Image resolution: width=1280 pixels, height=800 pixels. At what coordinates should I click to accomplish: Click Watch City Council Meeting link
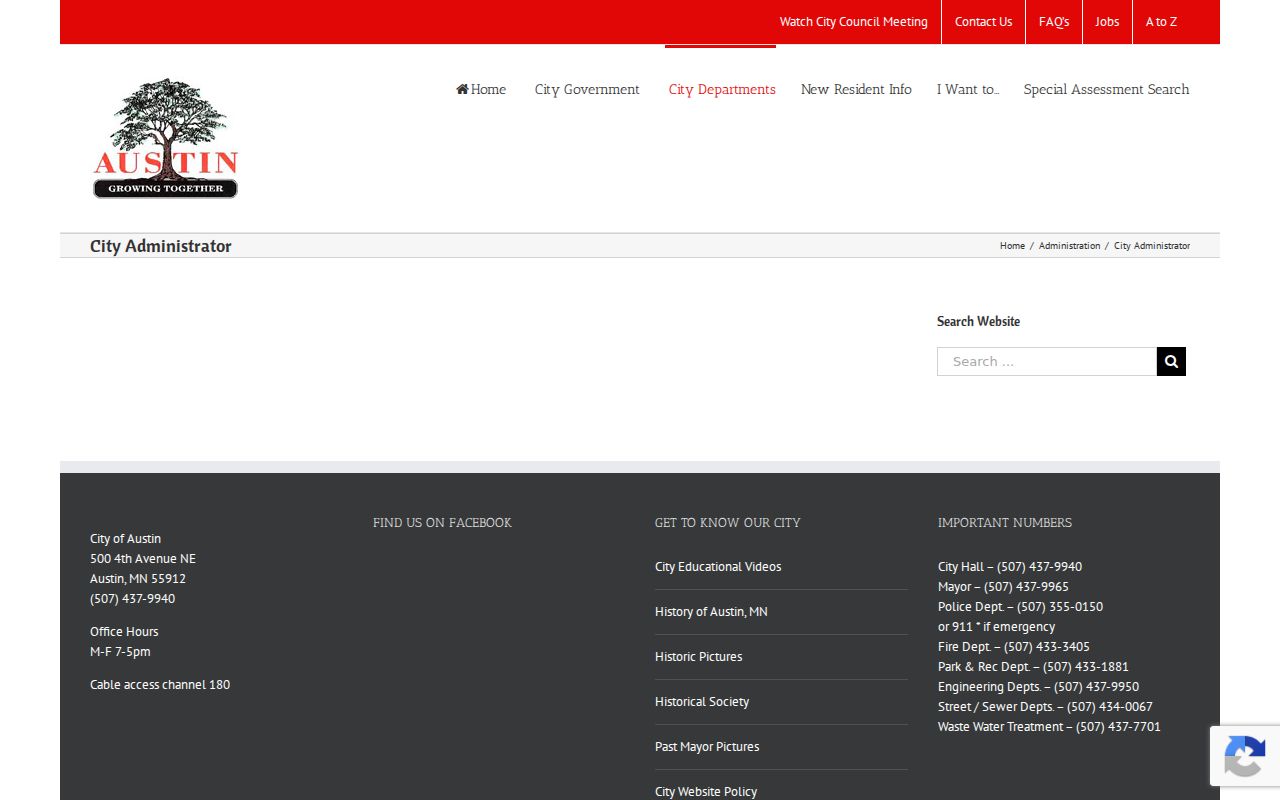[x=854, y=22]
